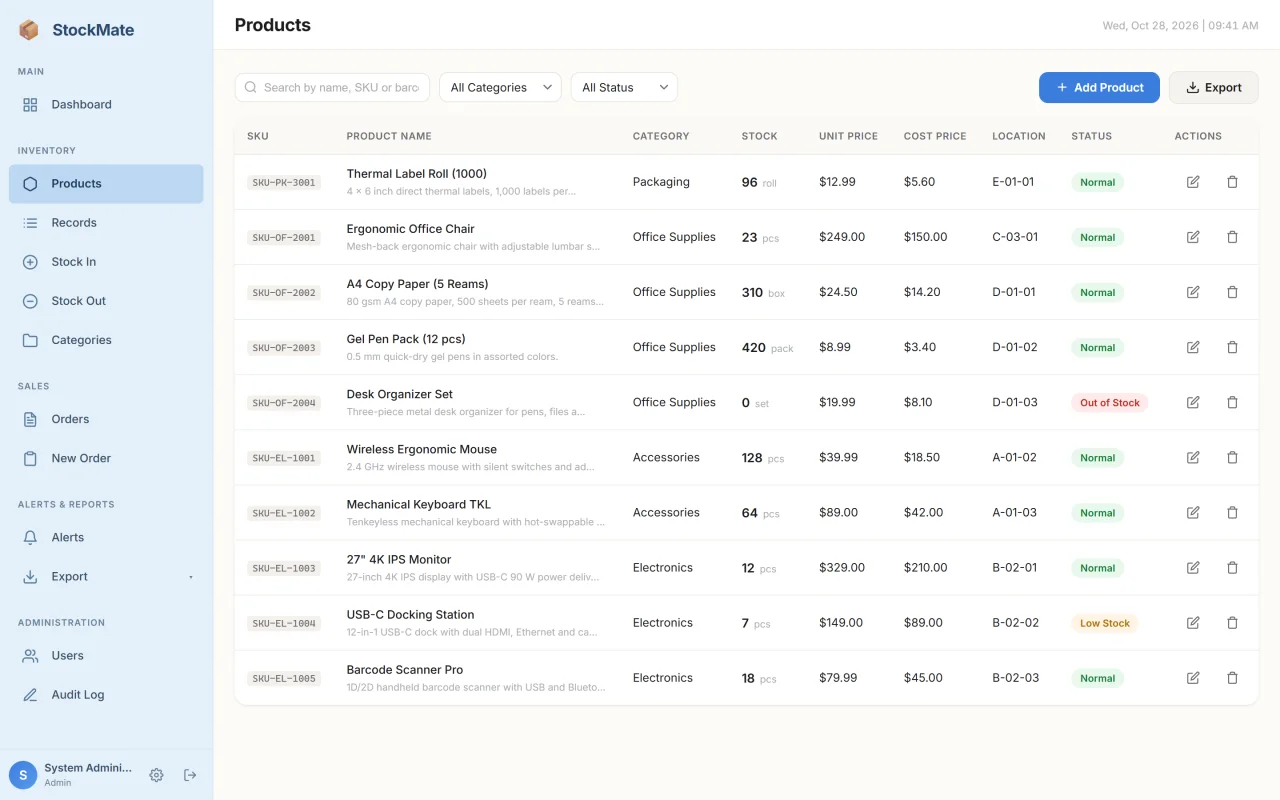Click the Product Name column header
Viewport: 1280px width, 800px height.
[x=389, y=136]
